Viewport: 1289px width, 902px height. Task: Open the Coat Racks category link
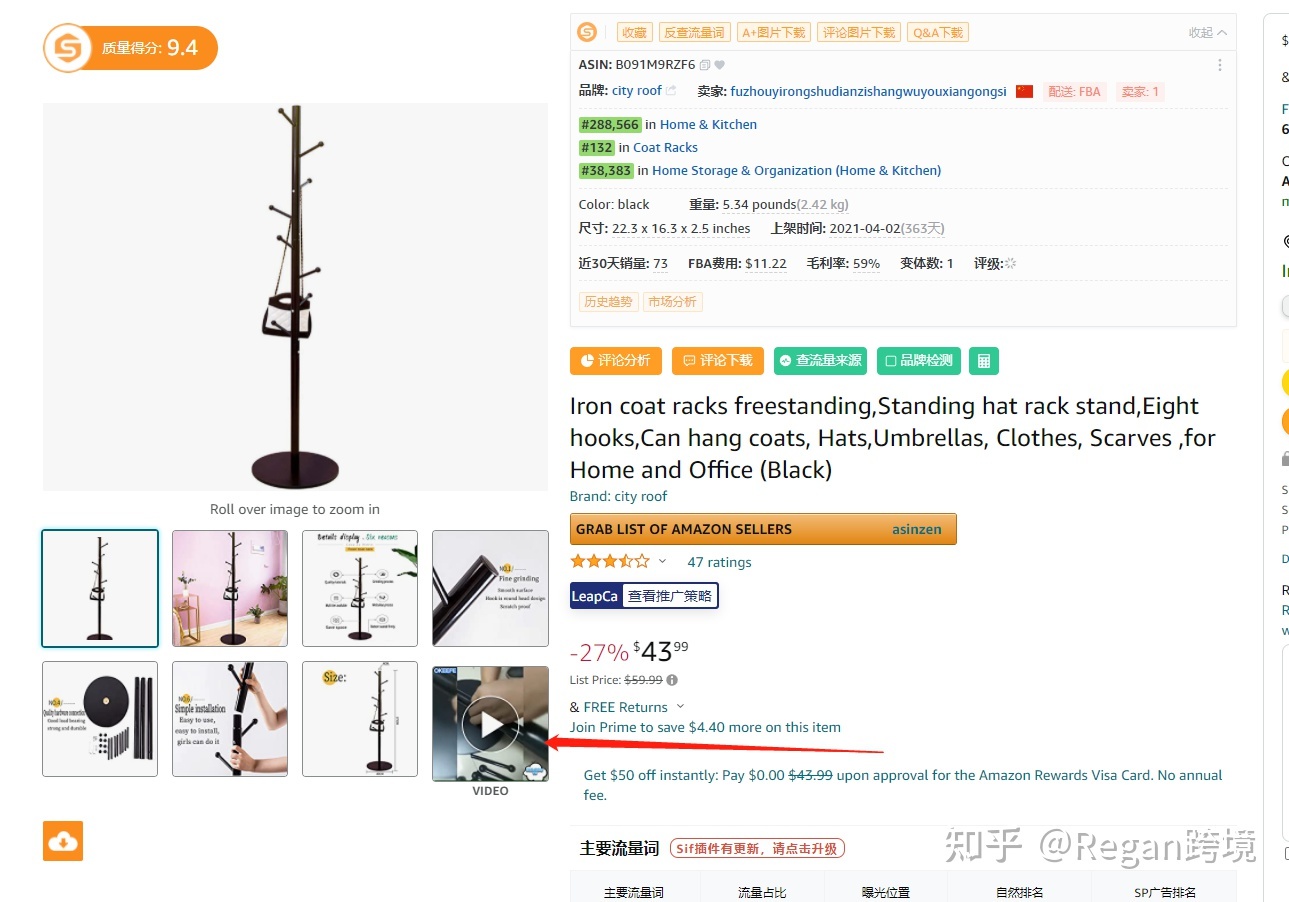click(665, 147)
